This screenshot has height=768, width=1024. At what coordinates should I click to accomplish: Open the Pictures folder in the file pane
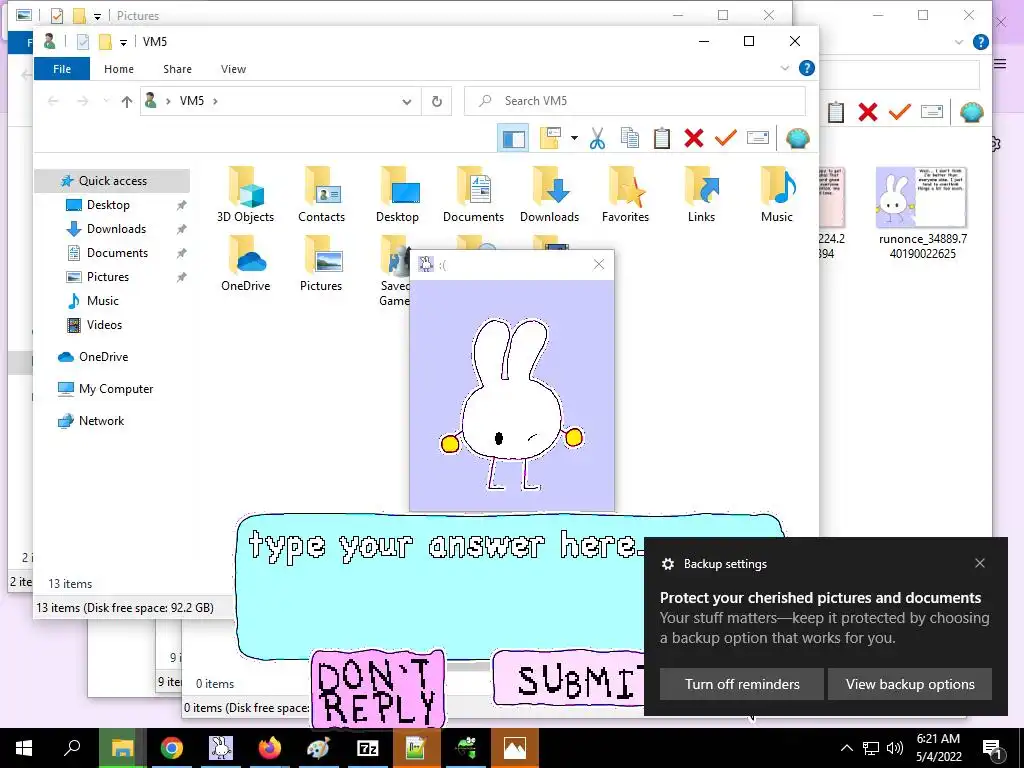tap(321, 264)
